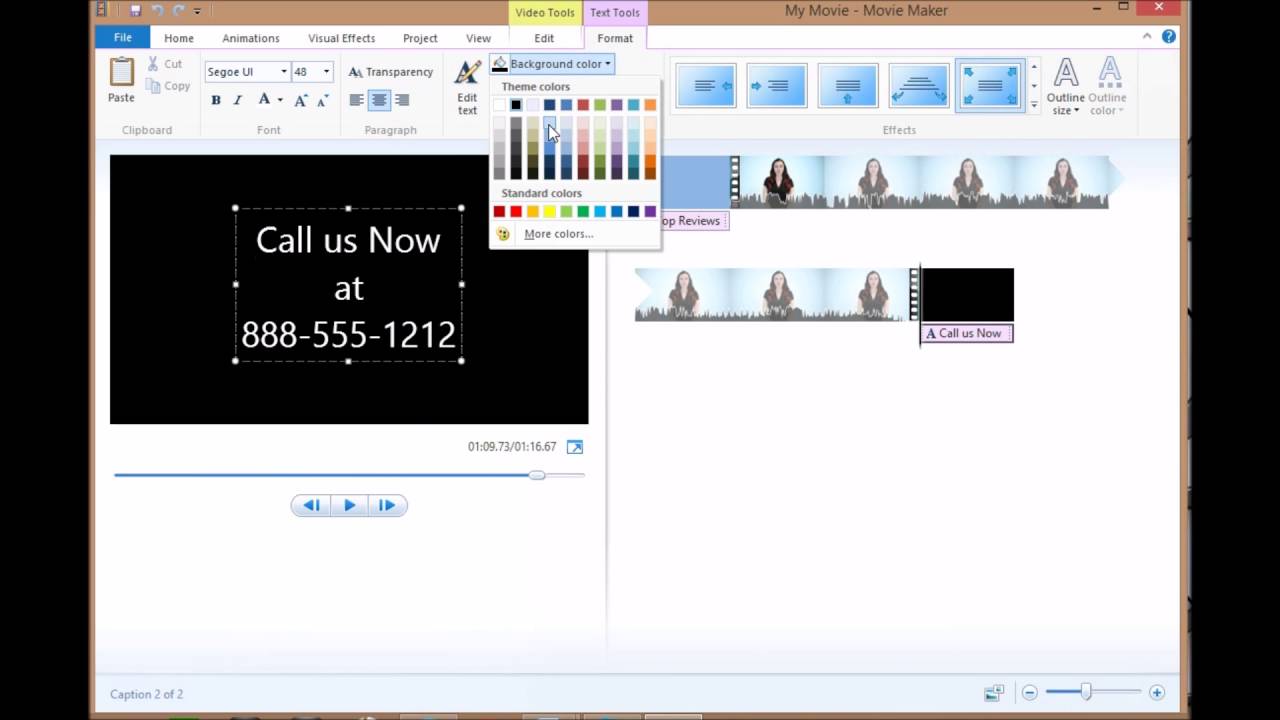Open the Video Tools Edit tab

pos(544,38)
